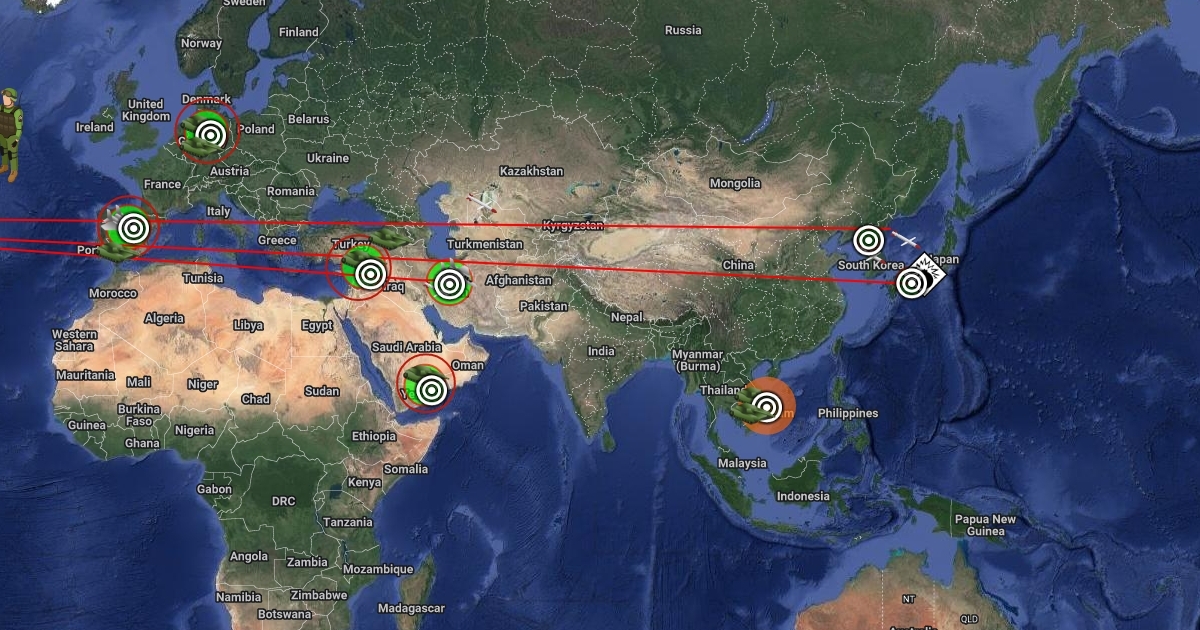This screenshot has height=630, width=1200.
Task: Select the target marker over Germany
Action: pyautogui.click(x=210, y=134)
